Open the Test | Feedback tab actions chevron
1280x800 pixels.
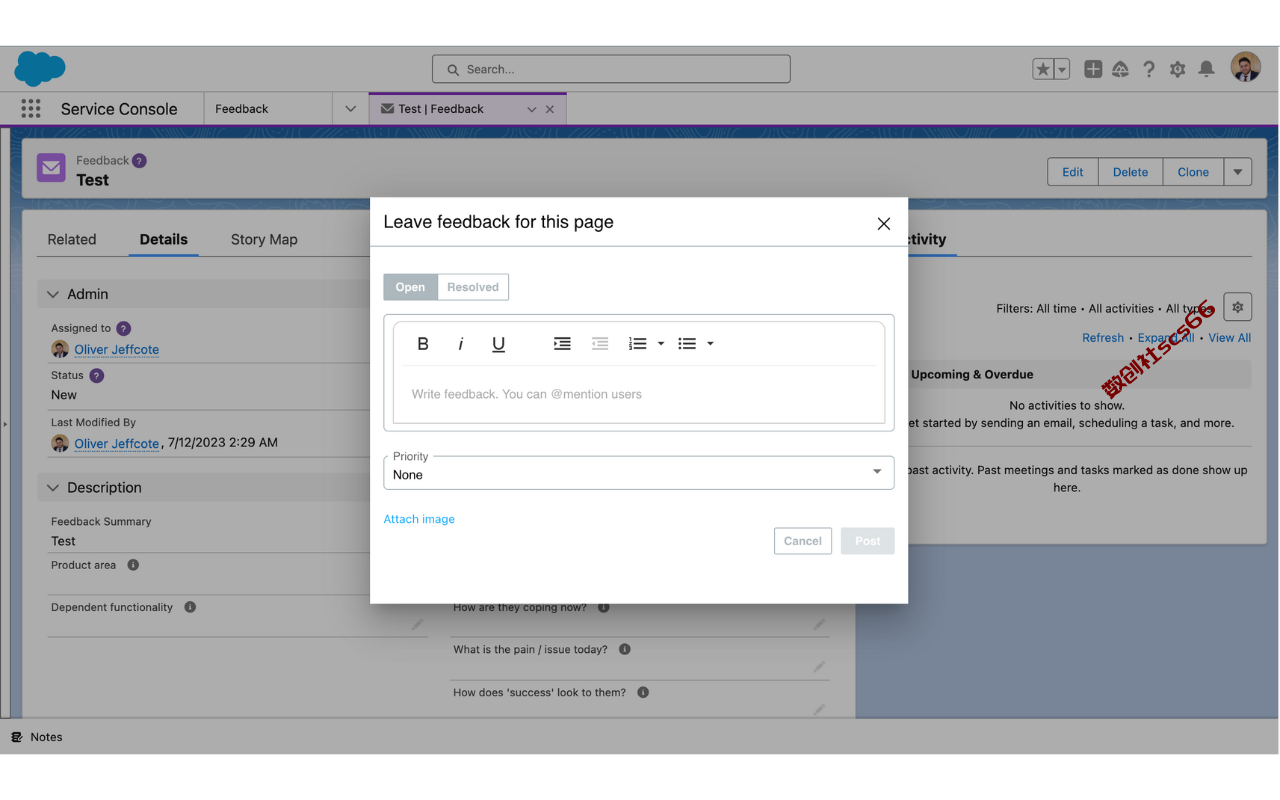coord(532,110)
